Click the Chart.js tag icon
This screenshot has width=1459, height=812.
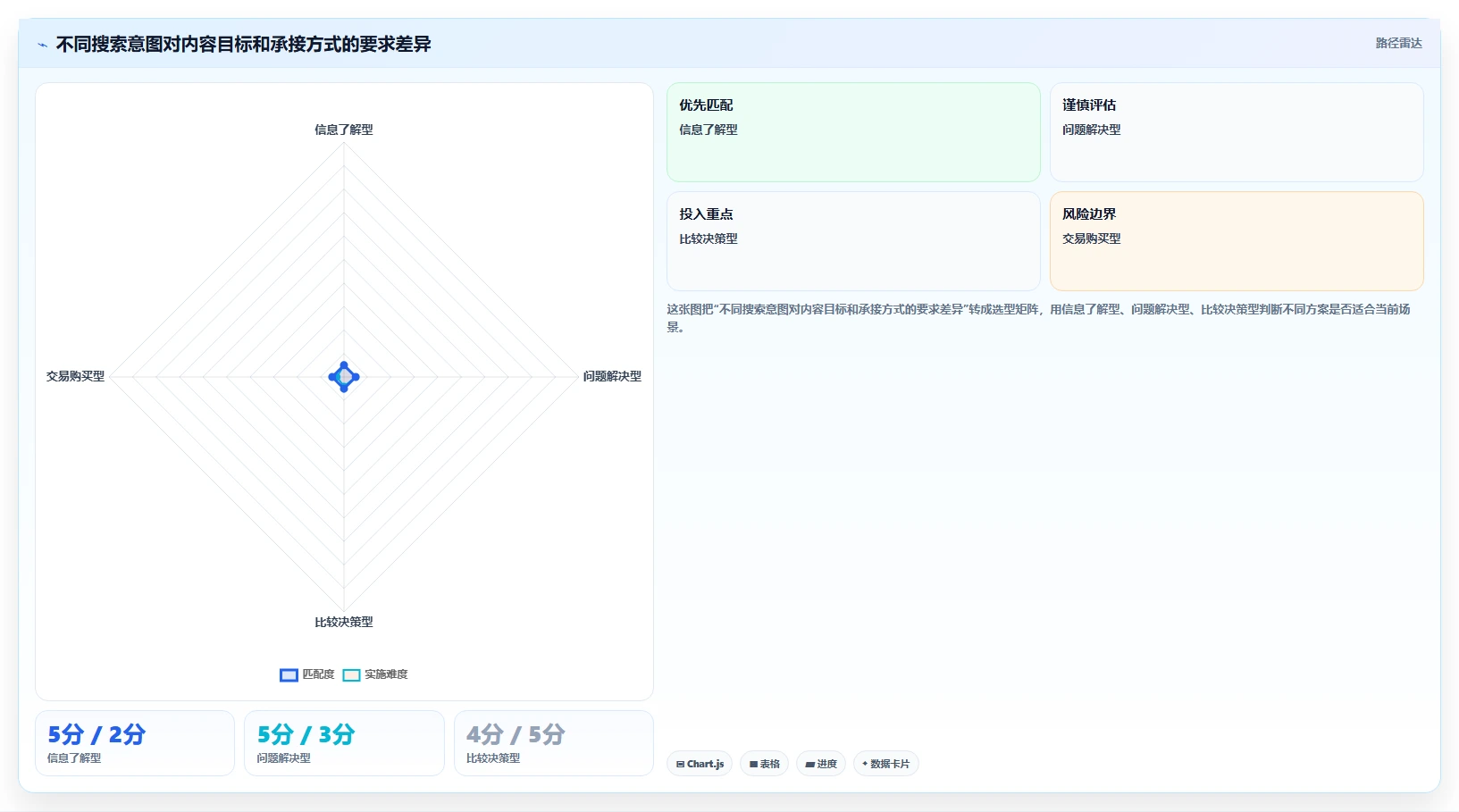point(681,765)
